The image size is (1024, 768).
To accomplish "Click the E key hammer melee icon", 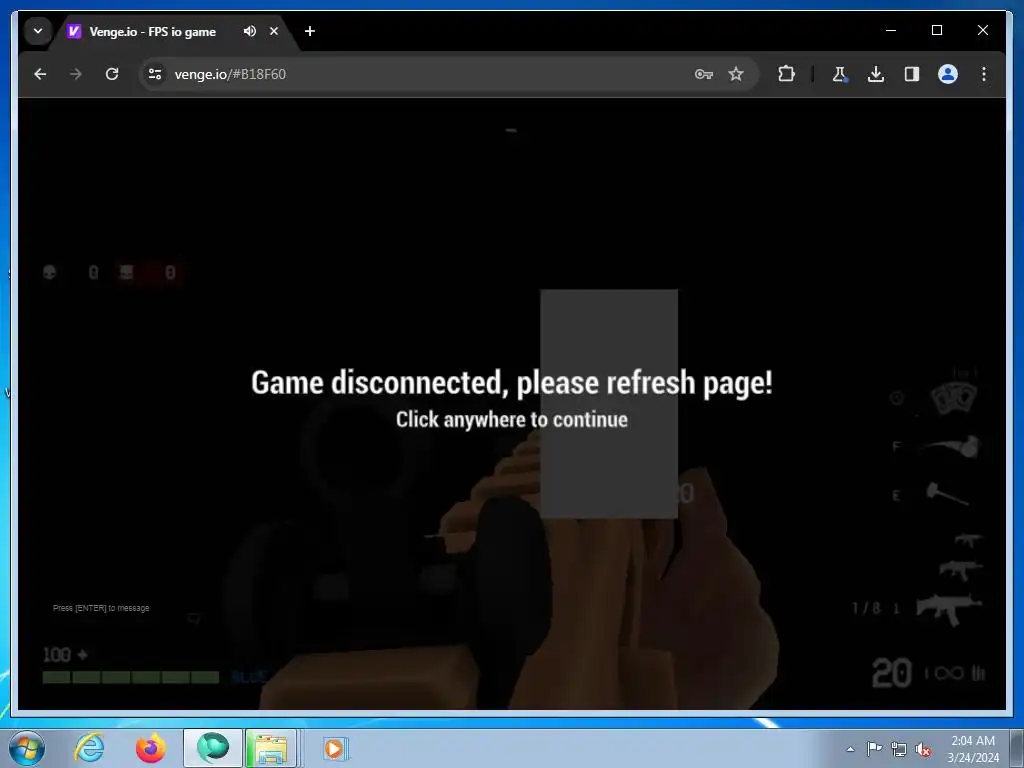I will [x=947, y=494].
